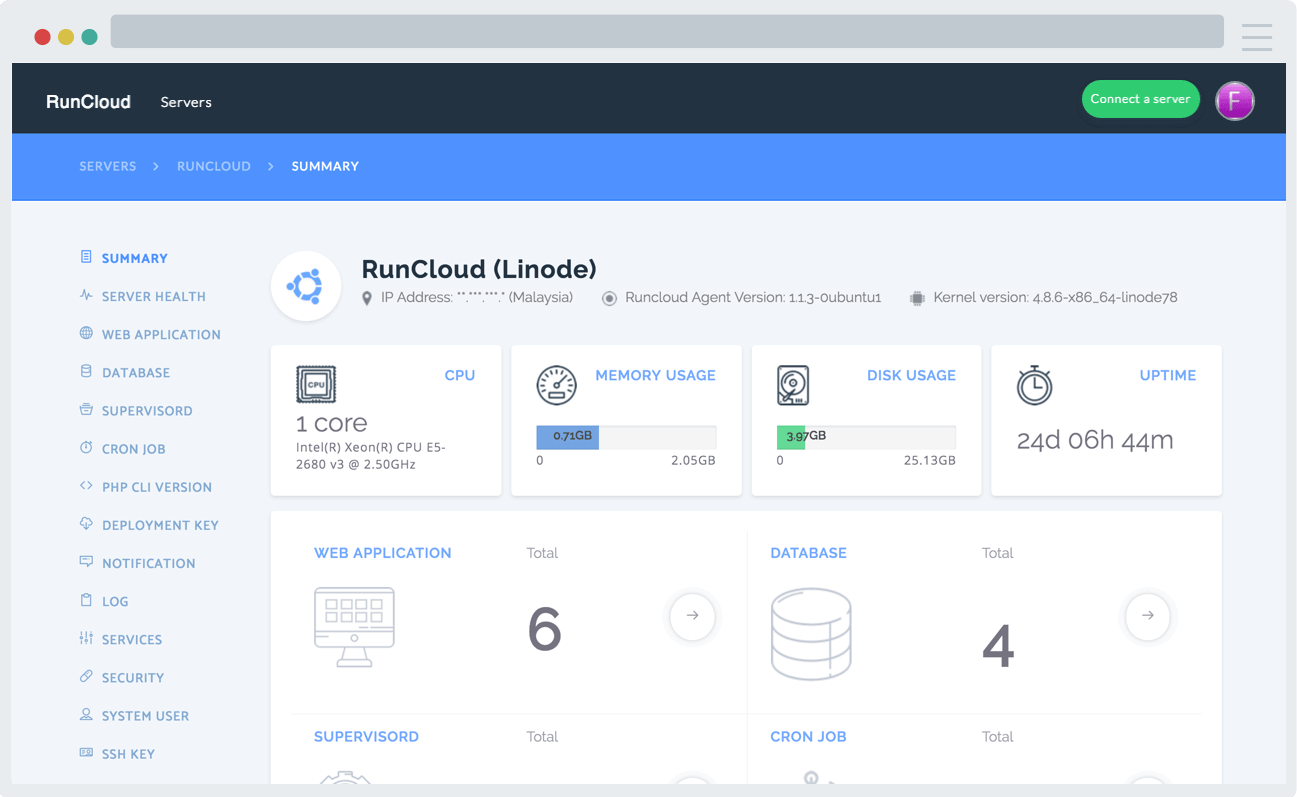This screenshot has width=1297, height=797.
Task: Click the uptime stopwatch icon
Action: coord(1034,385)
